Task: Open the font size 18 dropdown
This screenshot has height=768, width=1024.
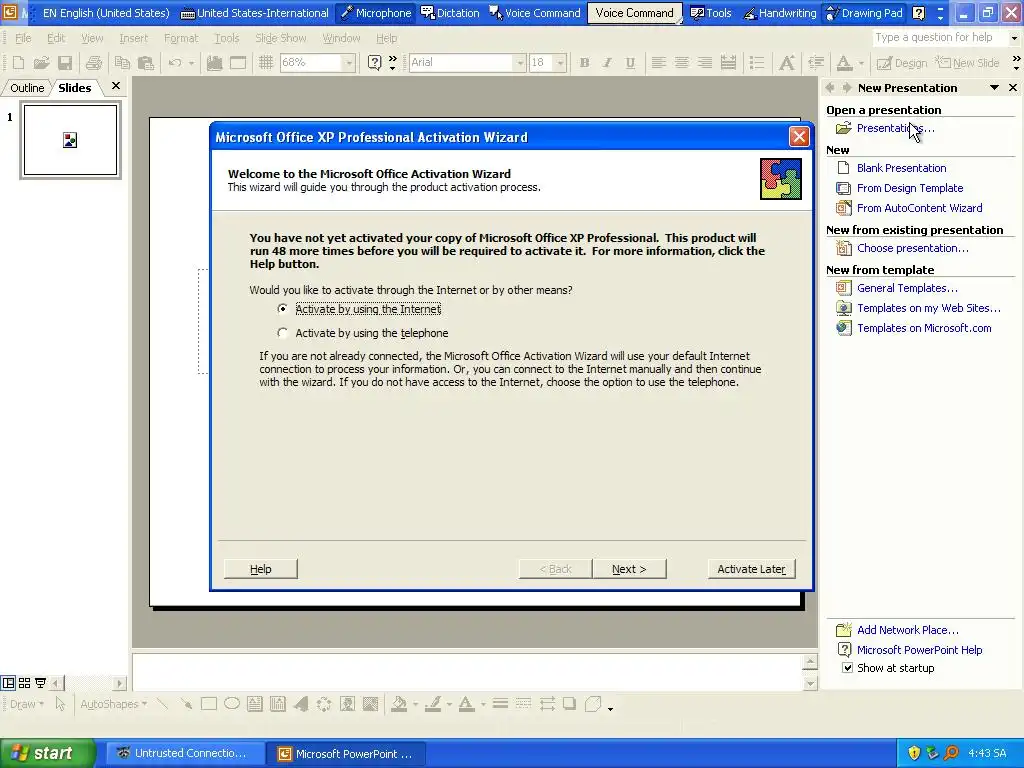Action: click(560, 63)
